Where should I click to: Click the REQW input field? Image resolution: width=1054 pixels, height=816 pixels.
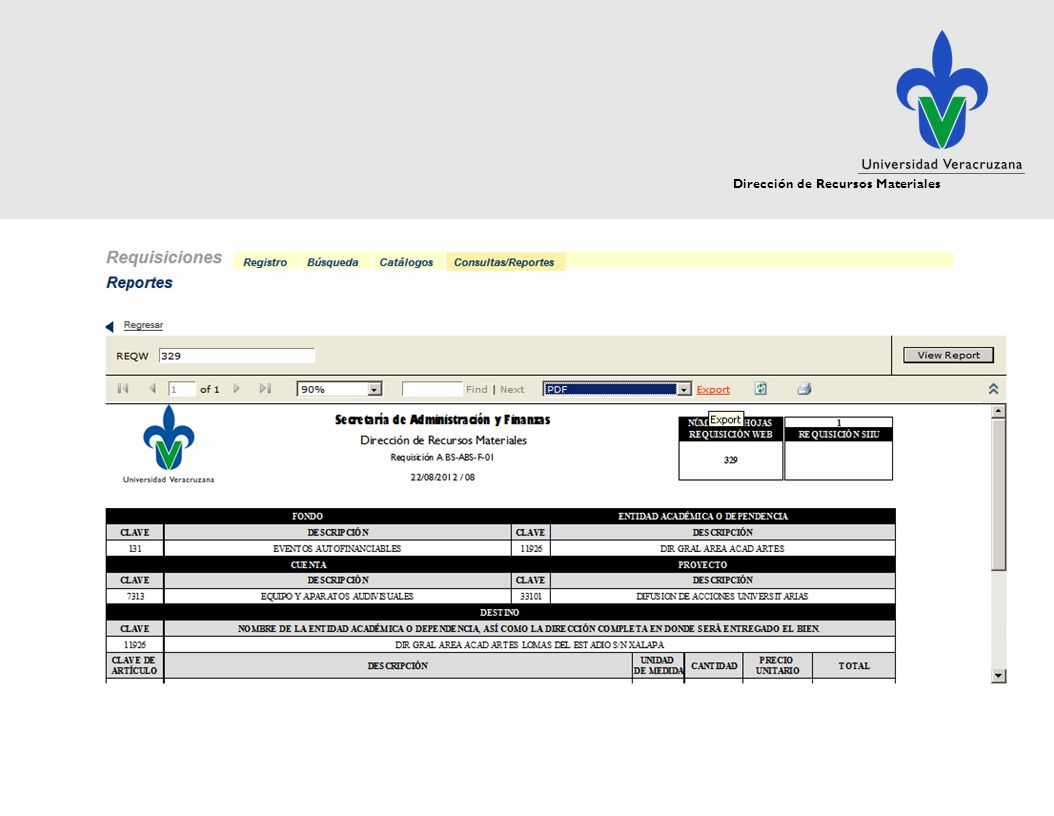(x=237, y=356)
